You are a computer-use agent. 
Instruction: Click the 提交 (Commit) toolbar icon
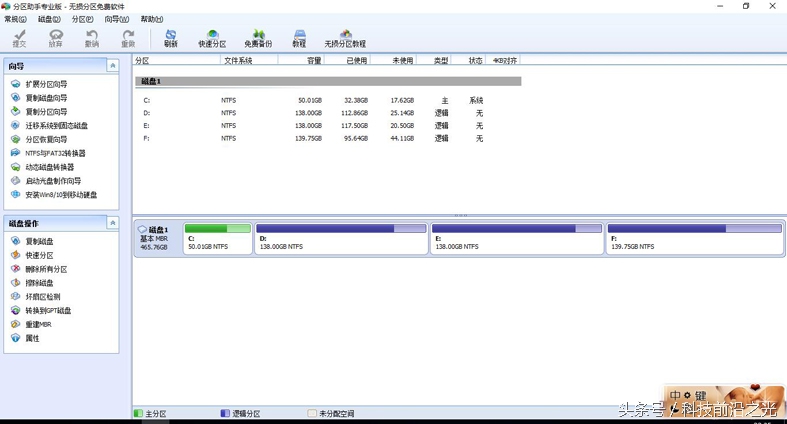tap(19, 38)
